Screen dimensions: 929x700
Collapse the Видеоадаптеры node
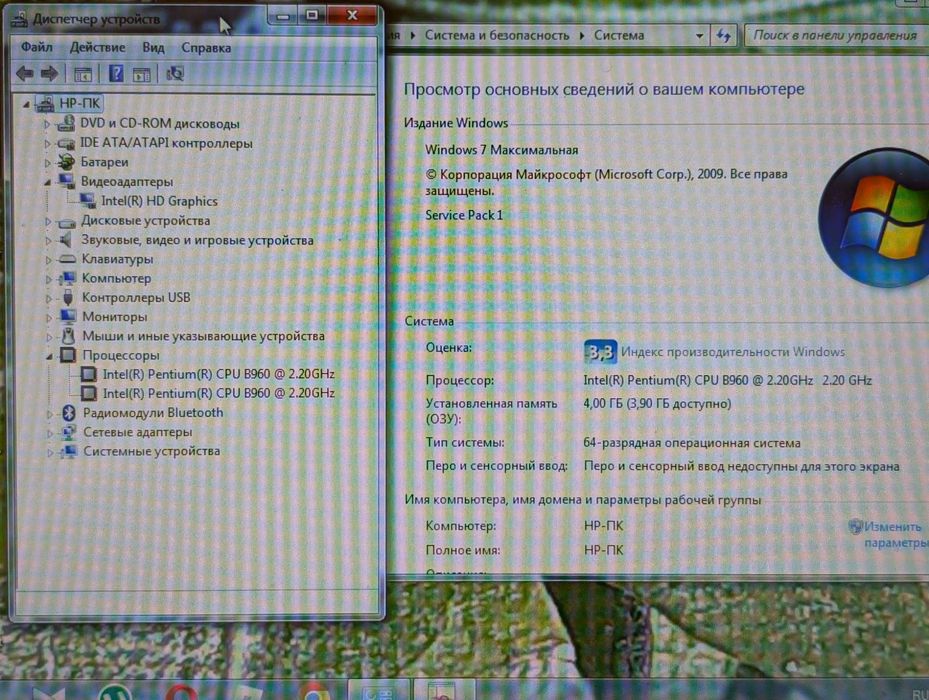click(47, 183)
